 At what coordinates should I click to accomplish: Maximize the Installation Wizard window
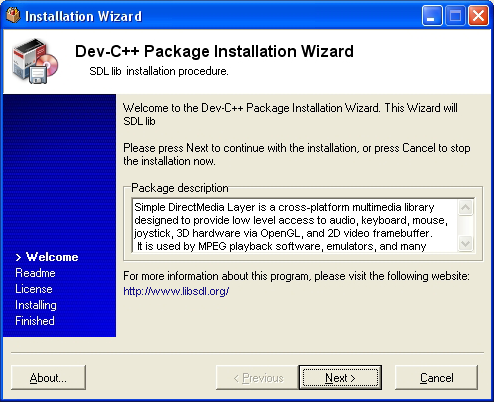pyautogui.click(x=455, y=16)
